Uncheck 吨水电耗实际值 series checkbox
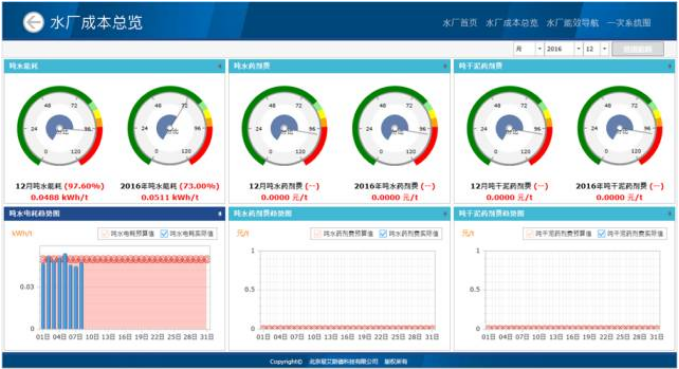 tap(164, 234)
